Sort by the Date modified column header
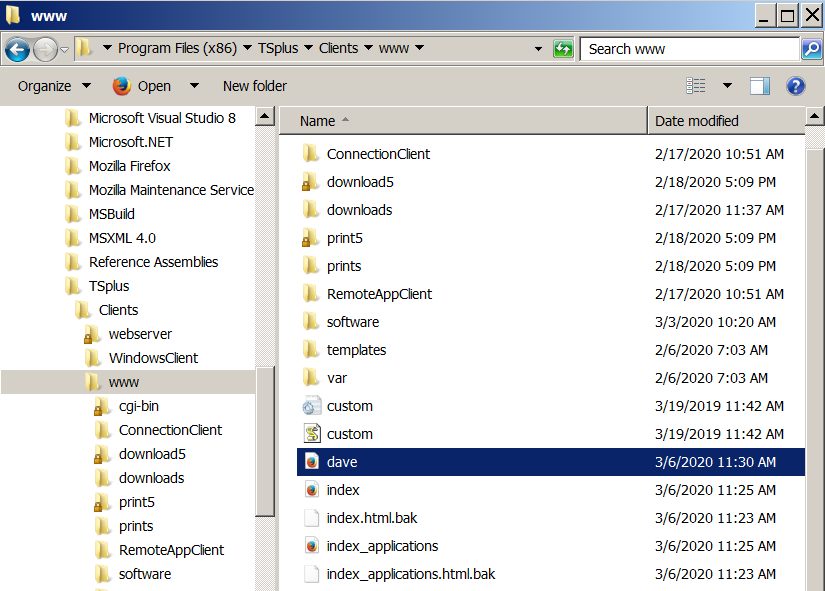The image size is (825, 591). [697, 121]
